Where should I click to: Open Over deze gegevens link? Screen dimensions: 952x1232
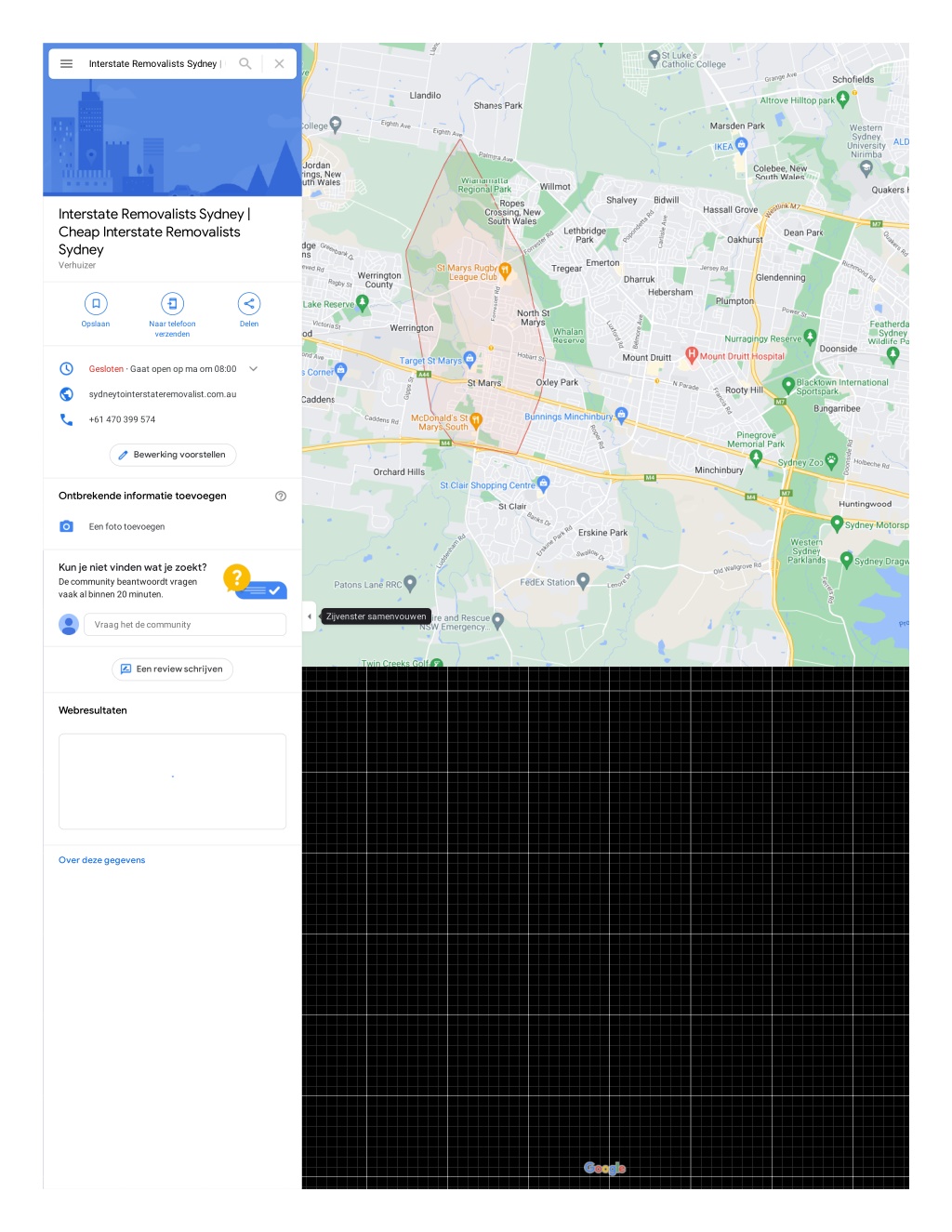[102, 860]
